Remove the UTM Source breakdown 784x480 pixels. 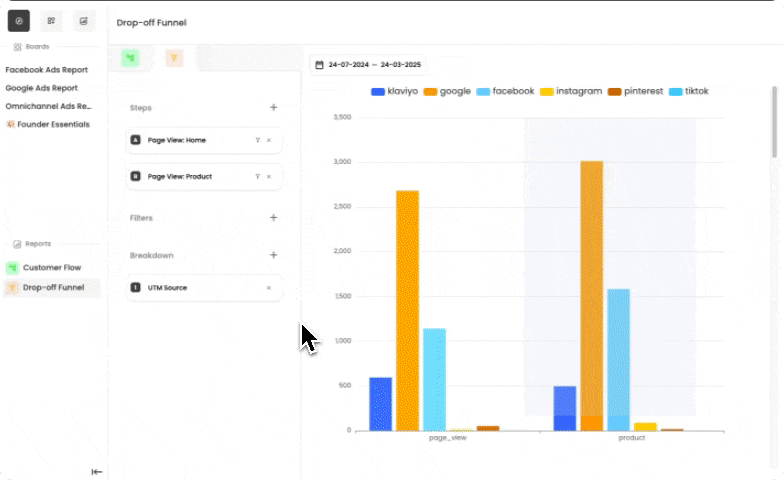point(269,288)
